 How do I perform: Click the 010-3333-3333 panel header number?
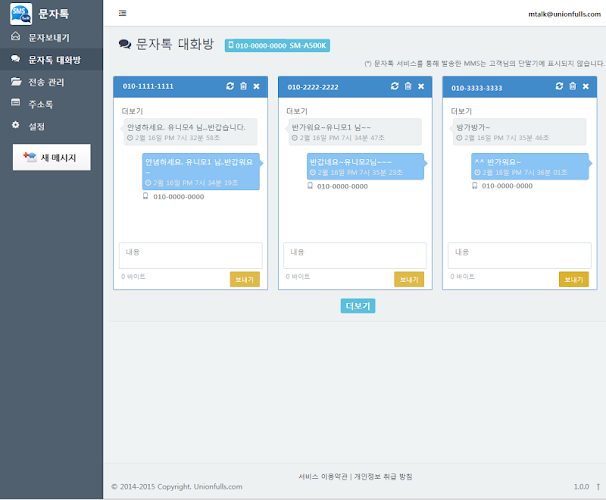pos(477,88)
